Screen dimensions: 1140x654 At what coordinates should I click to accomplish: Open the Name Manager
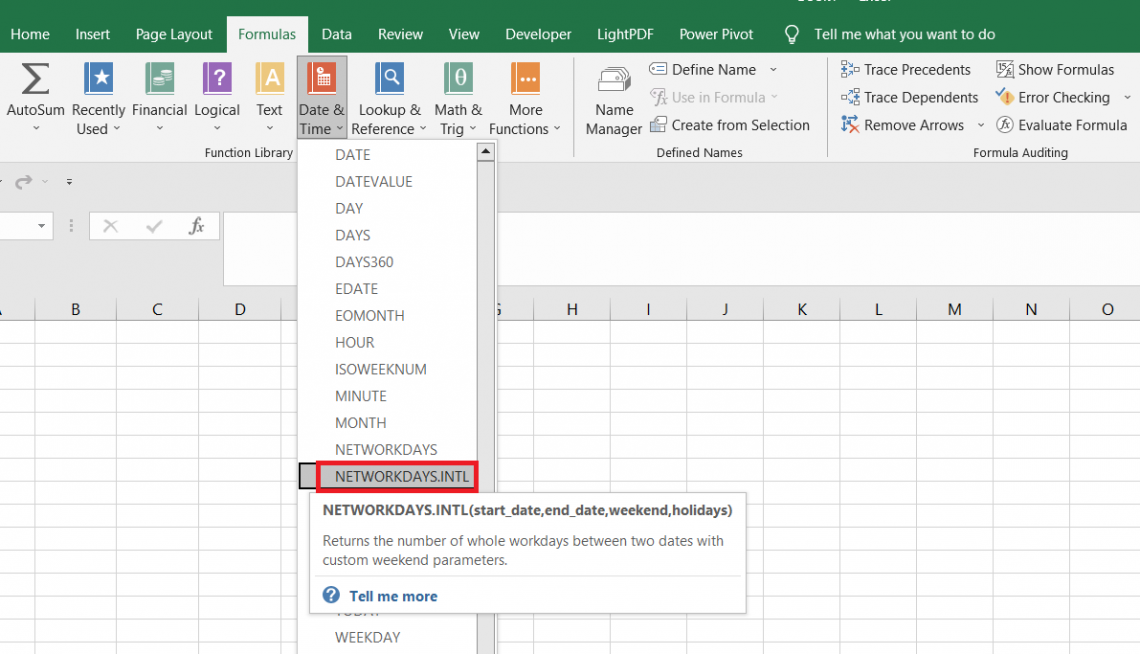(x=613, y=97)
